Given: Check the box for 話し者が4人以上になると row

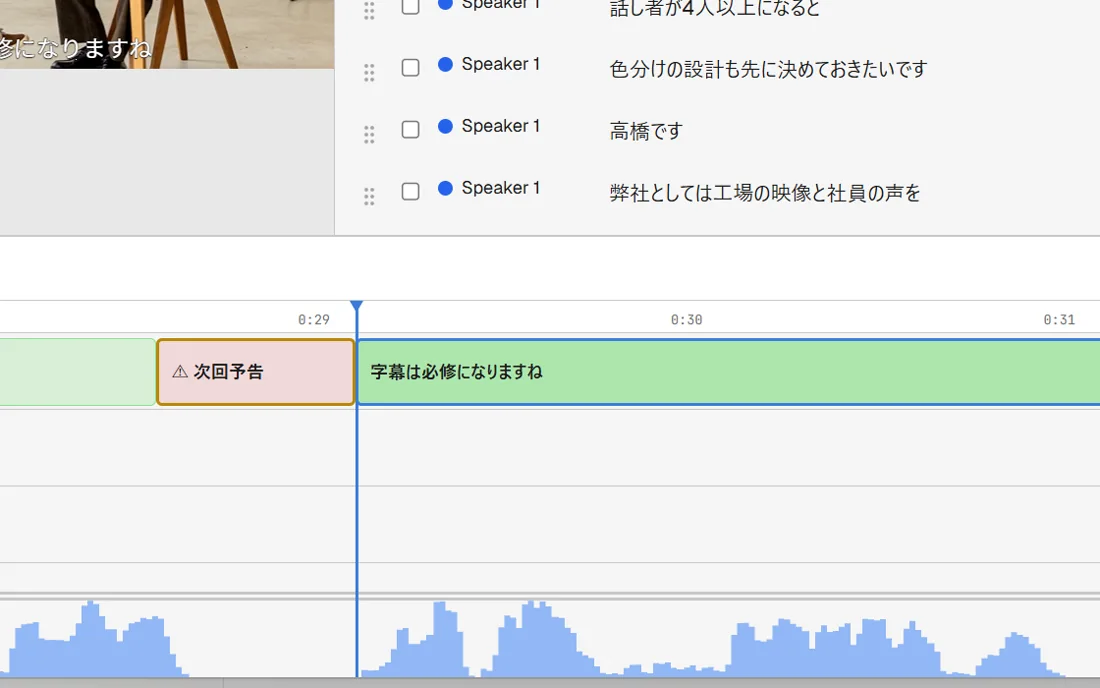Looking at the screenshot, I should pos(410,6).
